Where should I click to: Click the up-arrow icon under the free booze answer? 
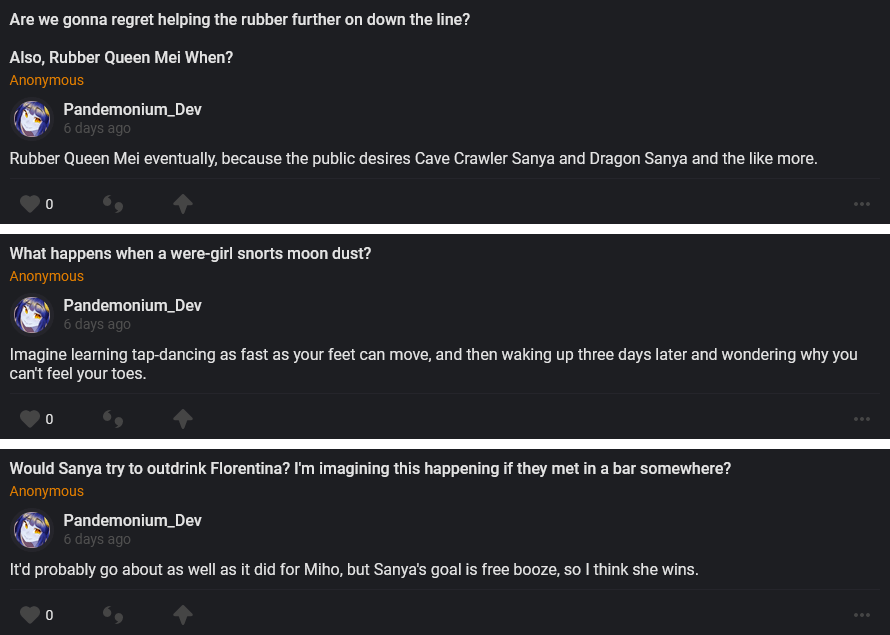182,614
